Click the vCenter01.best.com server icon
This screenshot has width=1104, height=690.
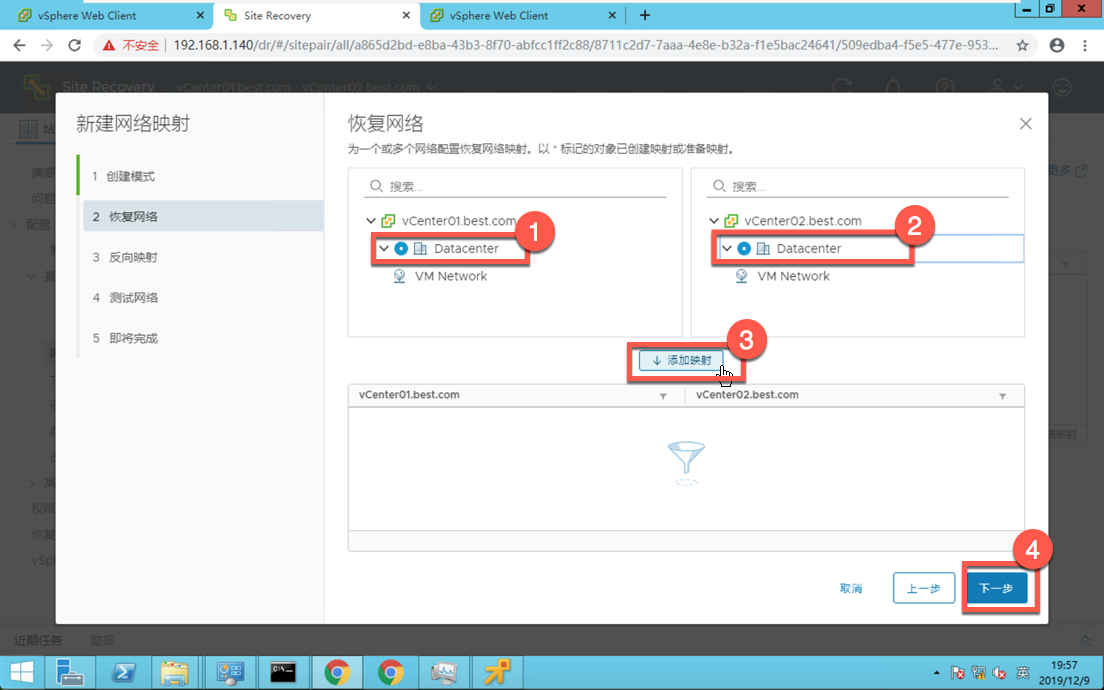click(x=388, y=221)
